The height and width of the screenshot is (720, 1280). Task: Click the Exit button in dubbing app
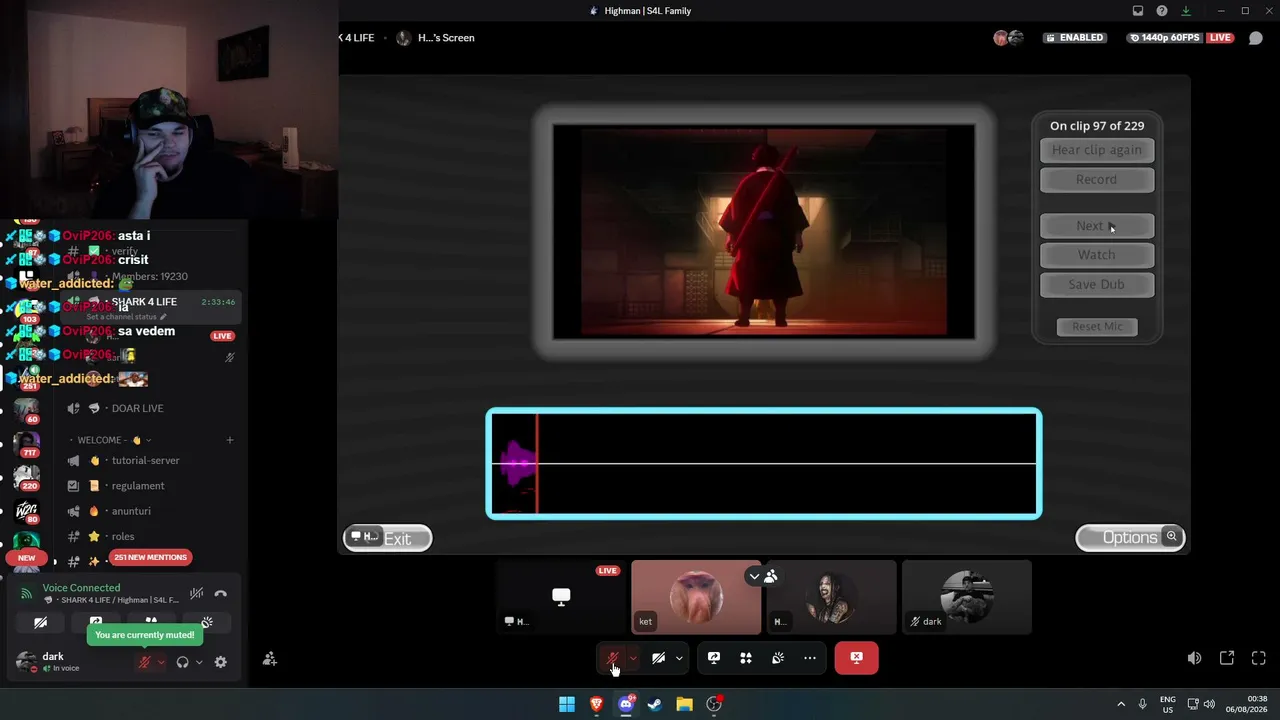tap(388, 538)
